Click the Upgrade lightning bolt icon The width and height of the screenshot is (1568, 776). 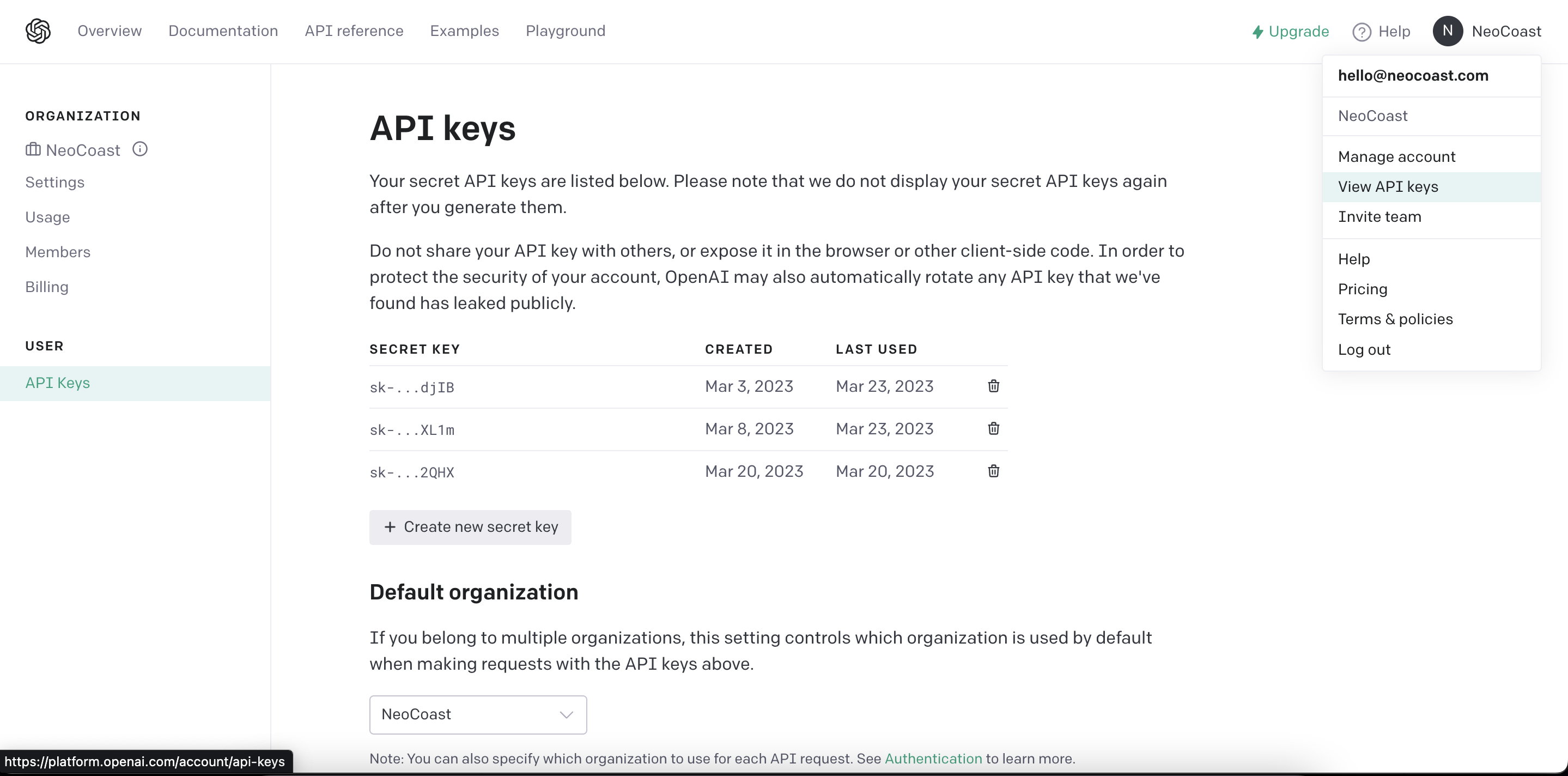tap(1257, 32)
